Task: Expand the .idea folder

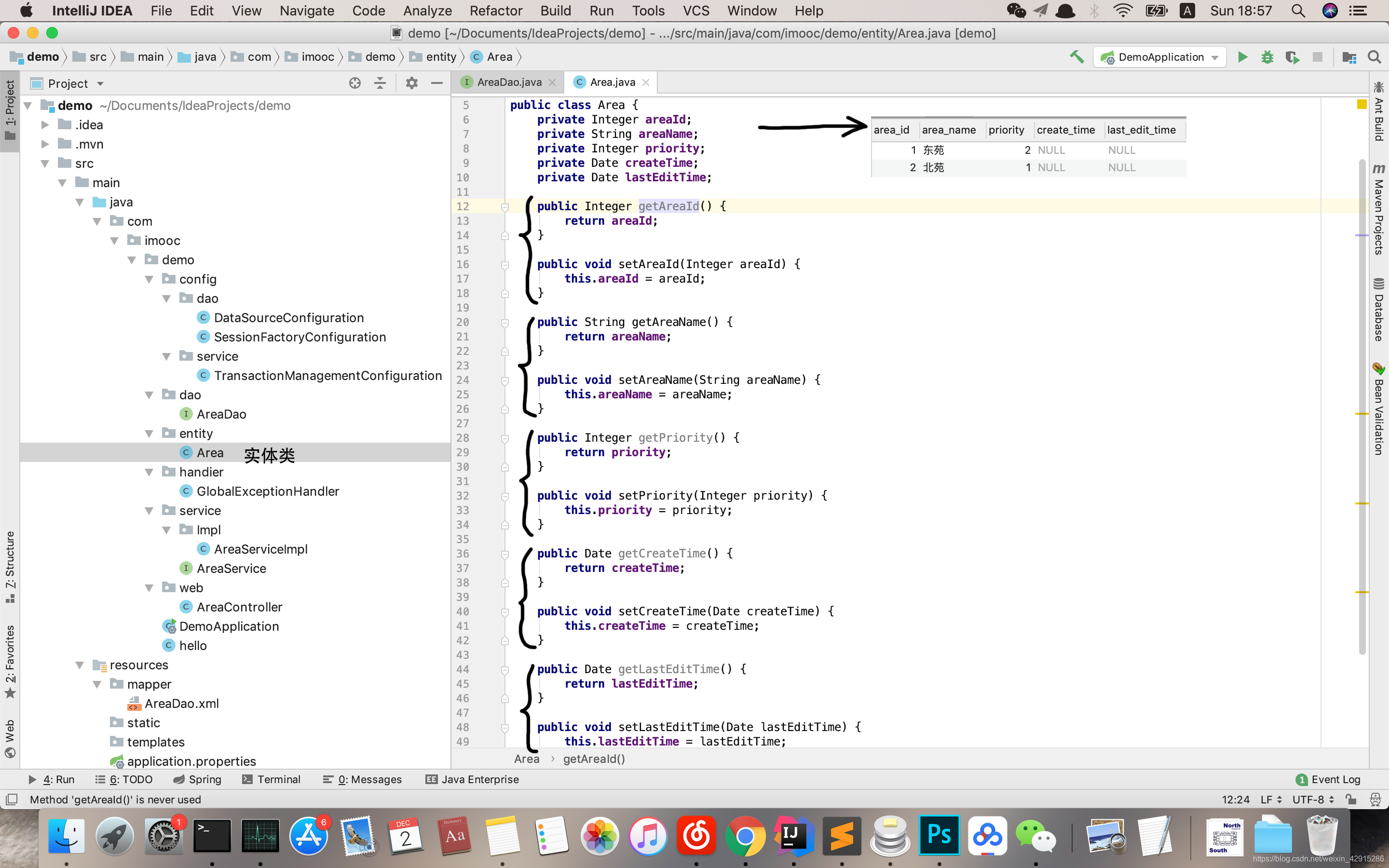Action: [45, 124]
